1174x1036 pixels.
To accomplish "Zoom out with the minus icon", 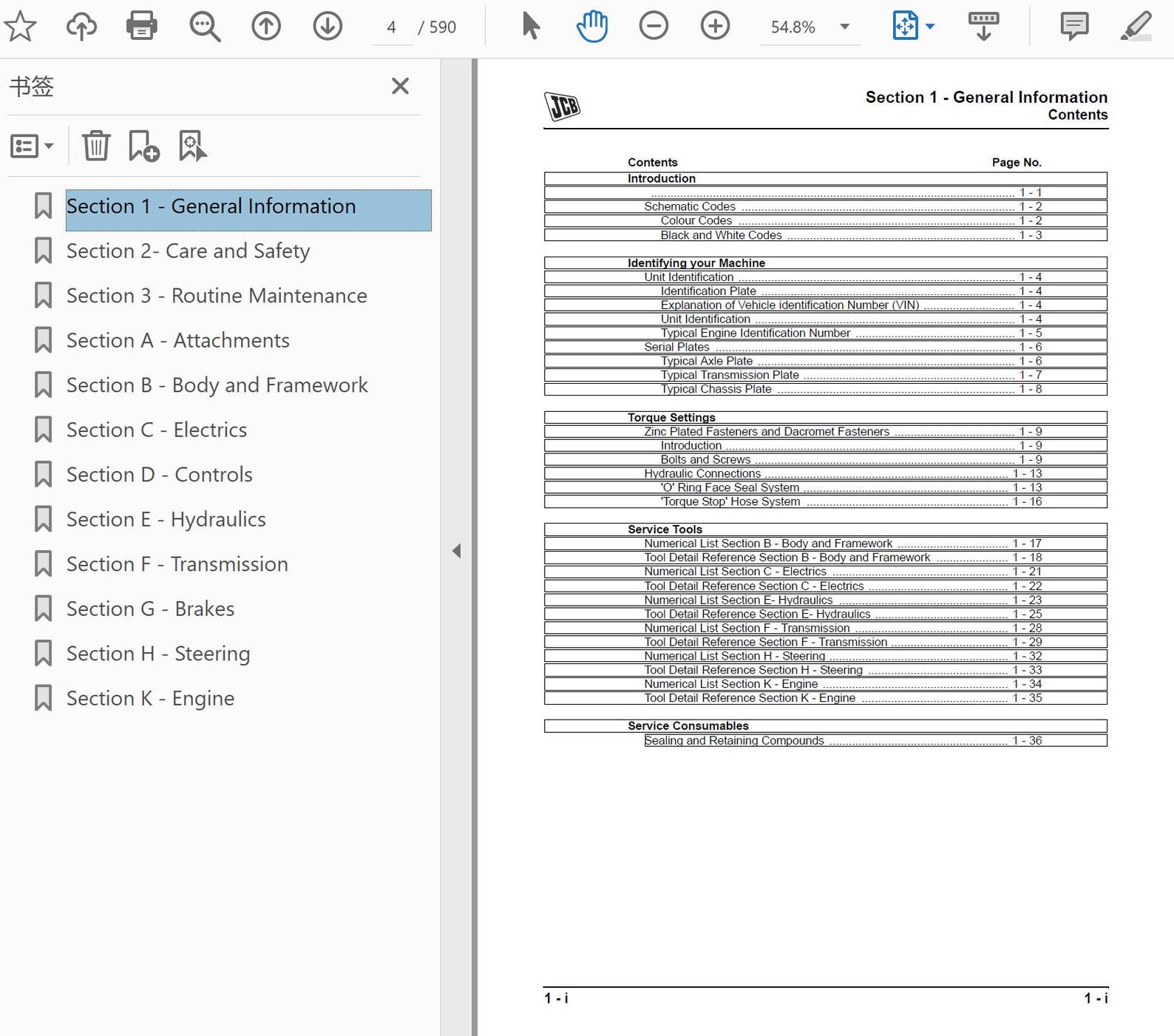I will pos(654,27).
